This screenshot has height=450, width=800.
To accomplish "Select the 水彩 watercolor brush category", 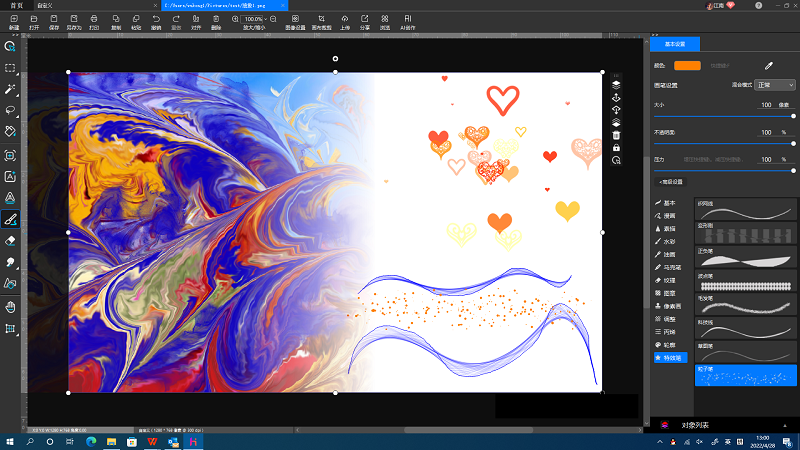I will tap(671, 241).
